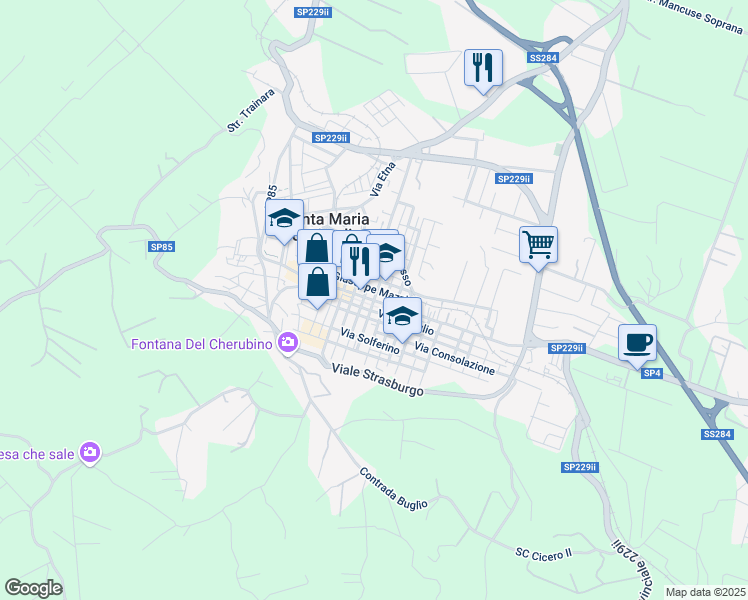
Task: Open the Fontana Del Cherubino label
Action: click(x=202, y=344)
